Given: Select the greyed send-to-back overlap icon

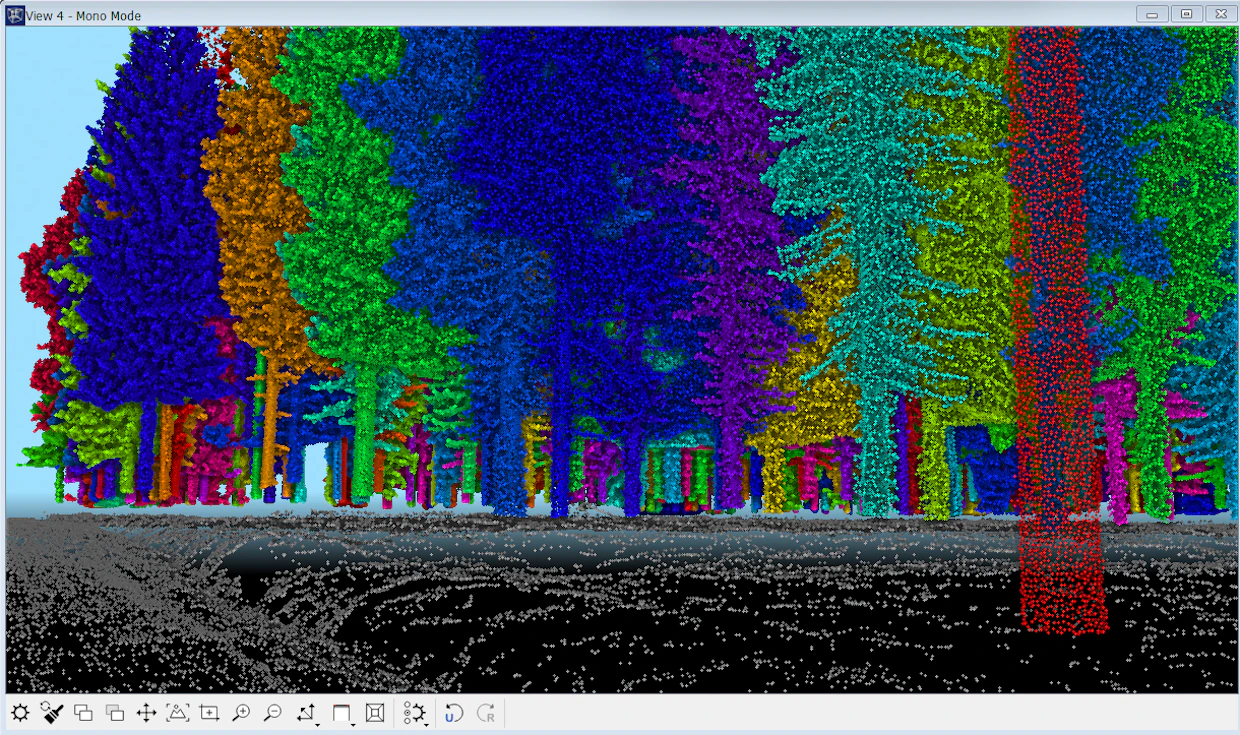Looking at the screenshot, I should [x=115, y=713].
